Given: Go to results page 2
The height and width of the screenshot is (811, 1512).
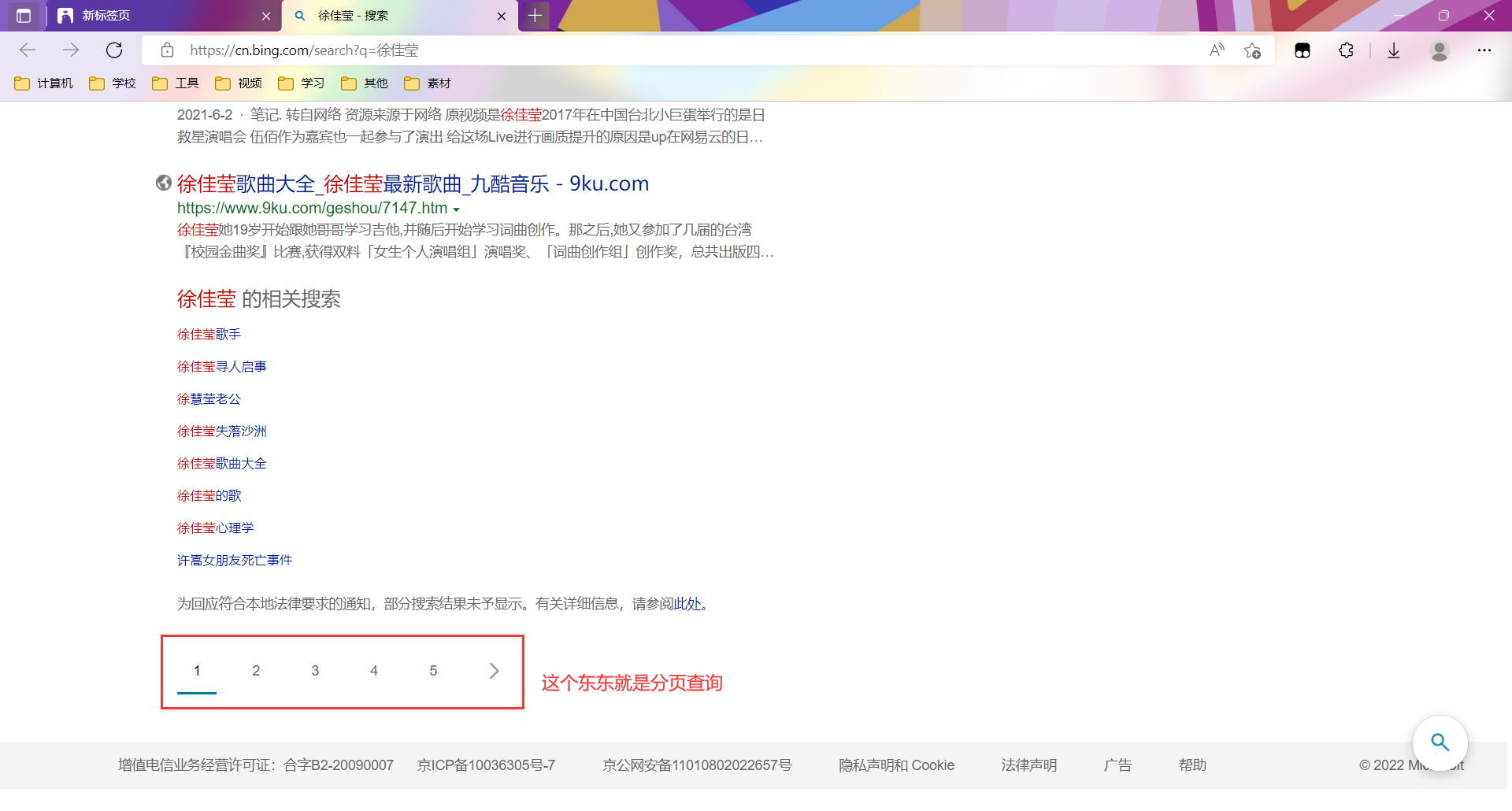Looking at the screenshot, I should point(256,671).
